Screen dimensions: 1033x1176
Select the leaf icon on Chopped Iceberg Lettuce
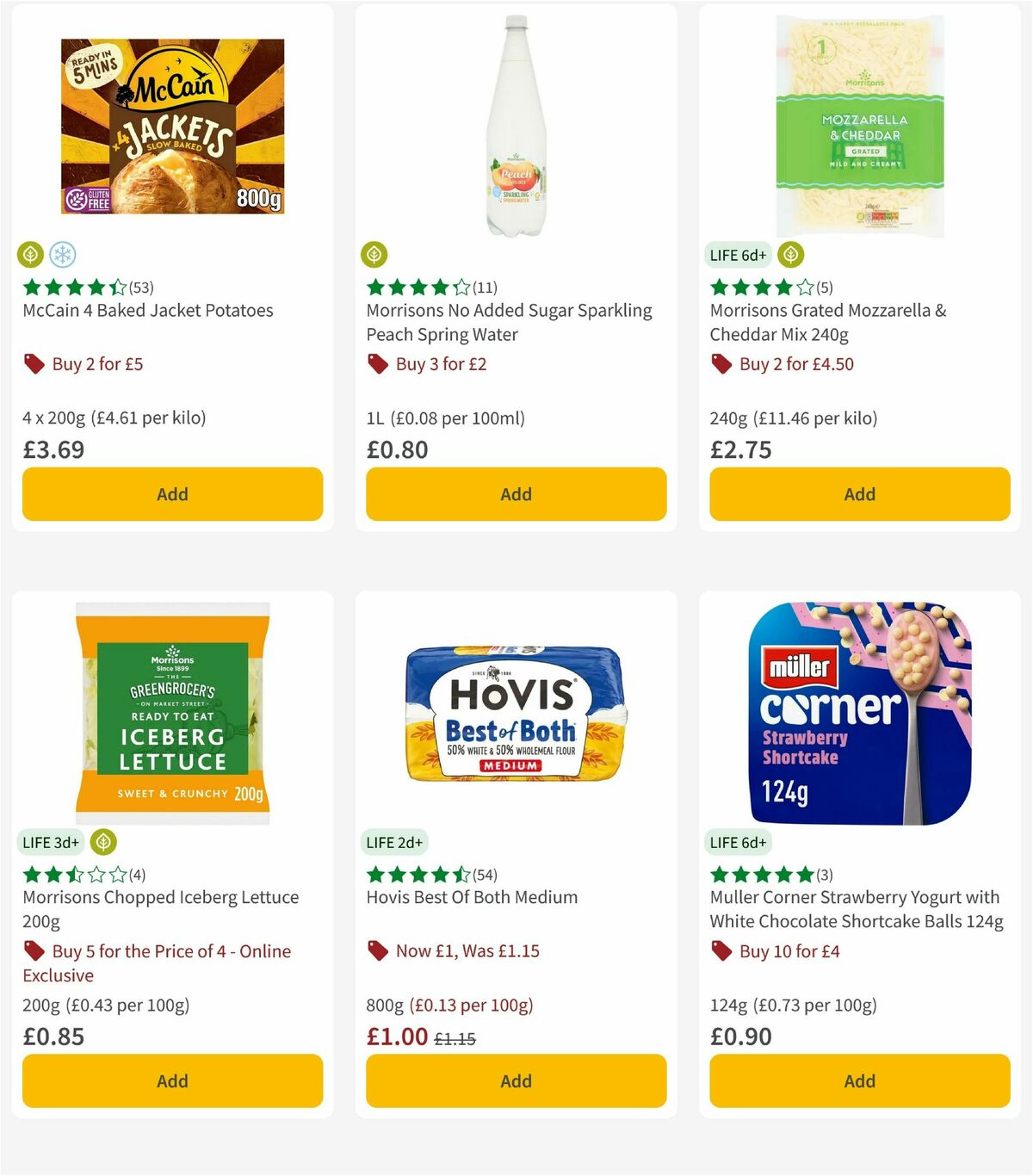click(104, 842)
